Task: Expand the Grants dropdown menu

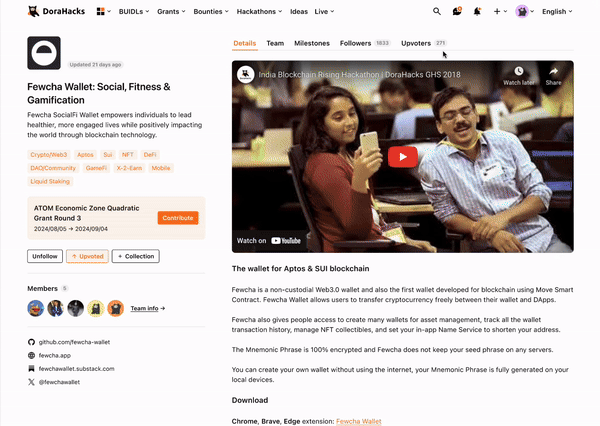Action: pyautogui.click(x=171, y=11)
